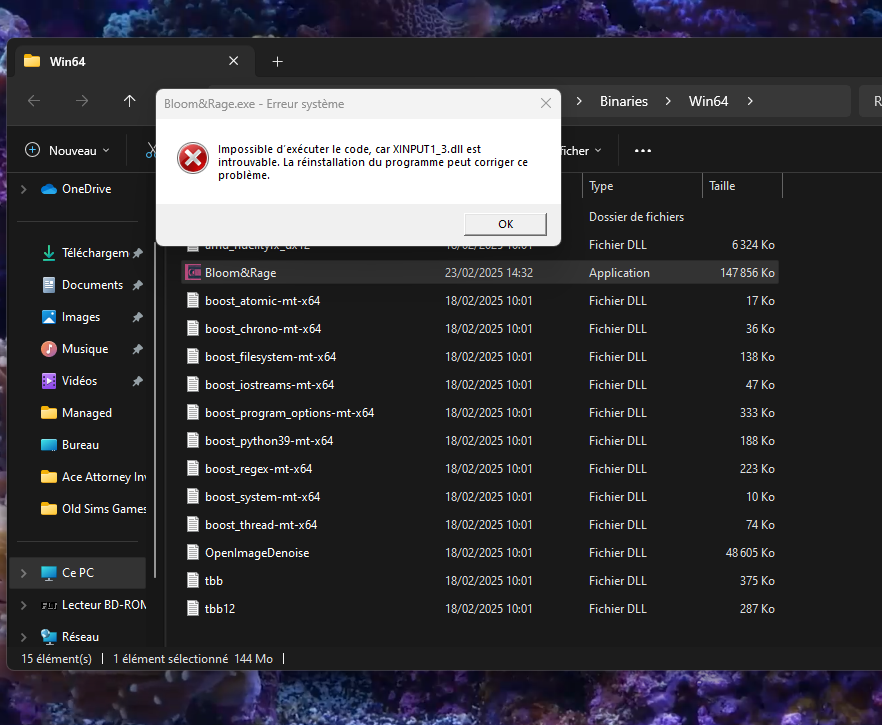The image size is (882, 725).
Task: Expand the Réseau tree node
Action: click(x=24, y=637)
